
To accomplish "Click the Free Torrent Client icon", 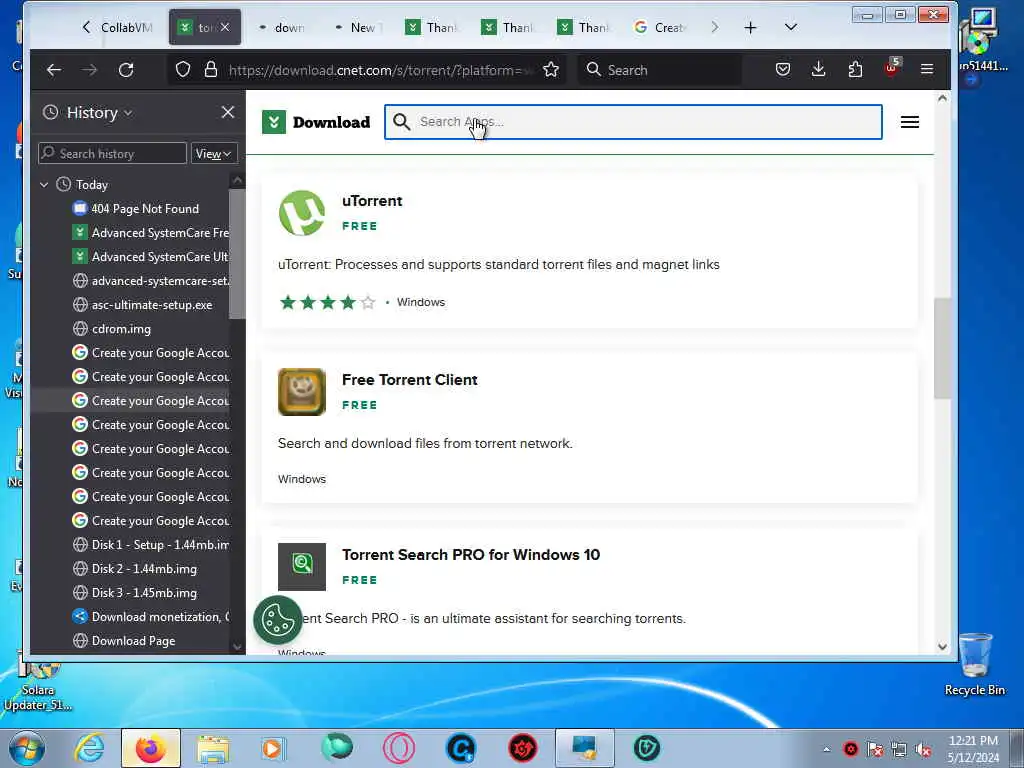I will [x=302, y=392].
